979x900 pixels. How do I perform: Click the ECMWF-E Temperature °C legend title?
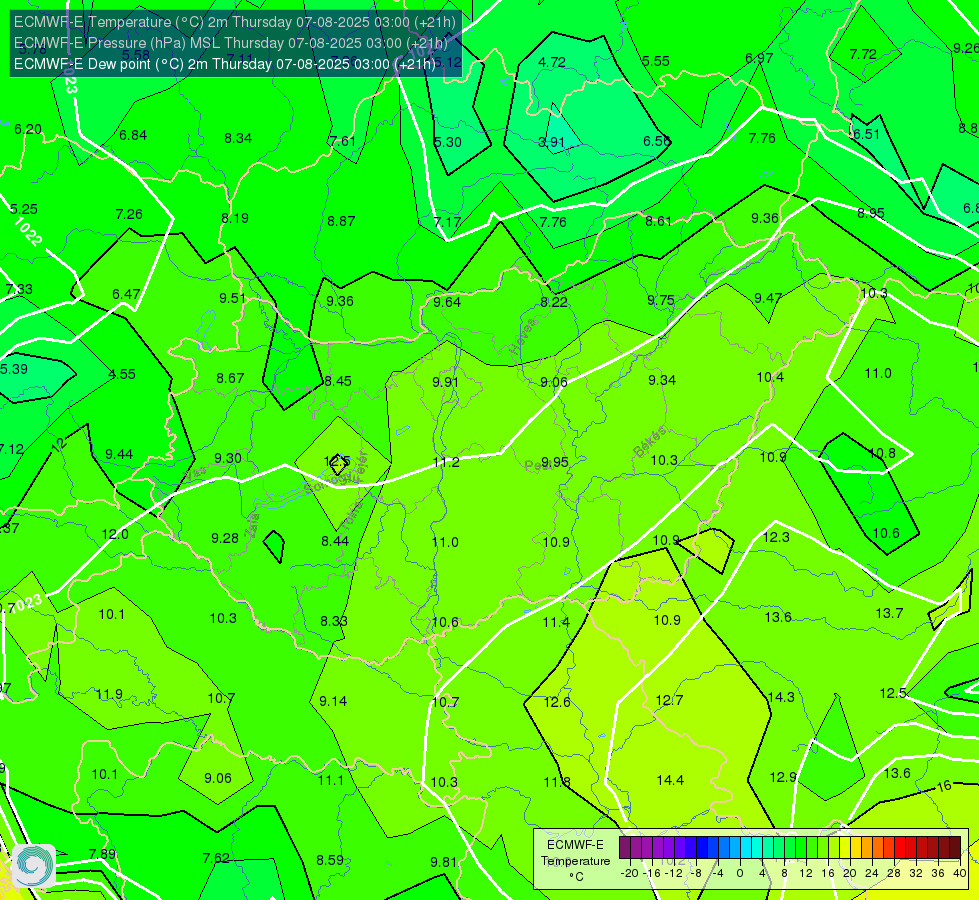click(x=575, y=861)
